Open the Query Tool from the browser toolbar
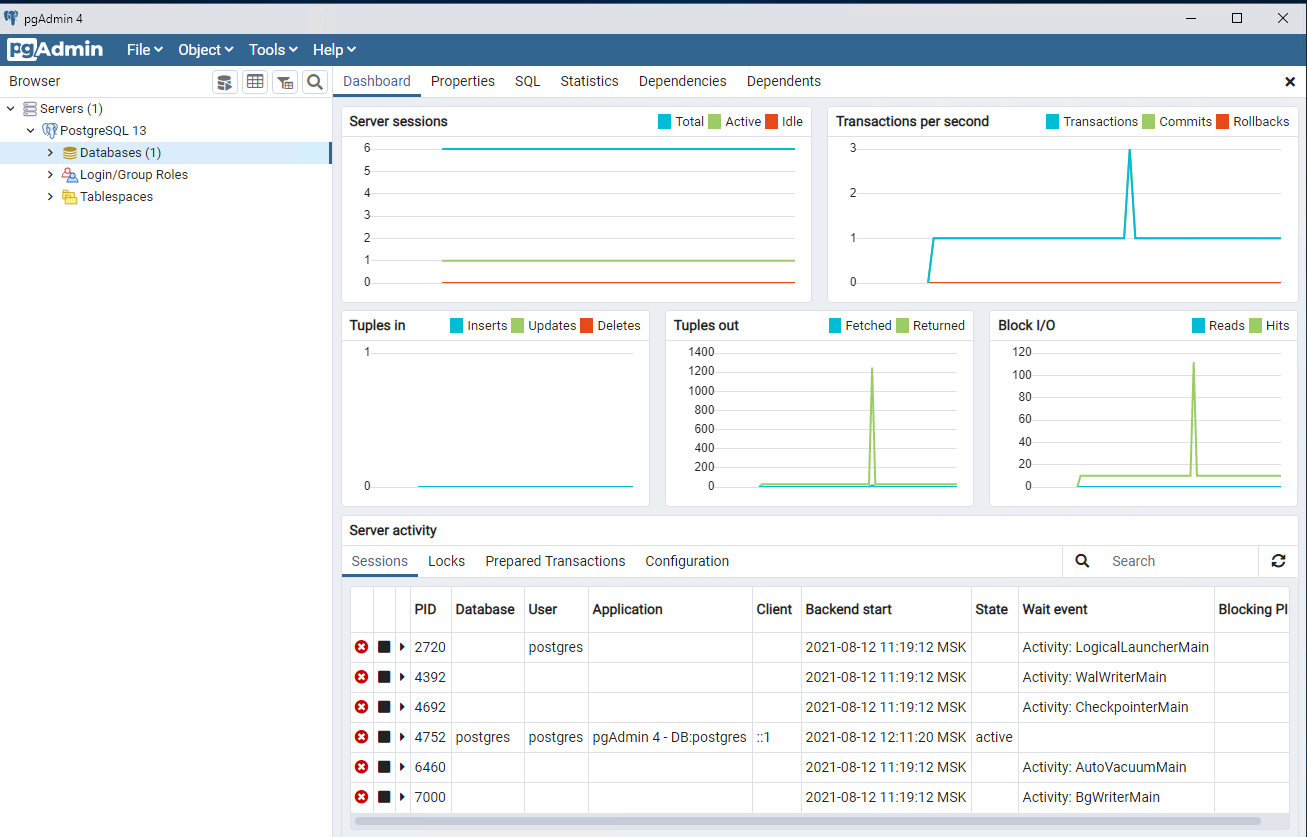Image resolution: width=1307 pixels, height=837 pixels. point(224,82)
